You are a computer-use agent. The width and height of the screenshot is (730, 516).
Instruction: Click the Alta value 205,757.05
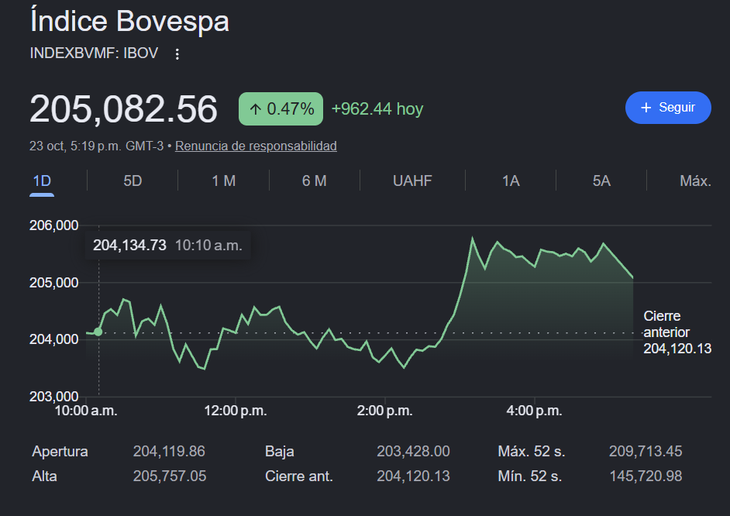(169, 476)
